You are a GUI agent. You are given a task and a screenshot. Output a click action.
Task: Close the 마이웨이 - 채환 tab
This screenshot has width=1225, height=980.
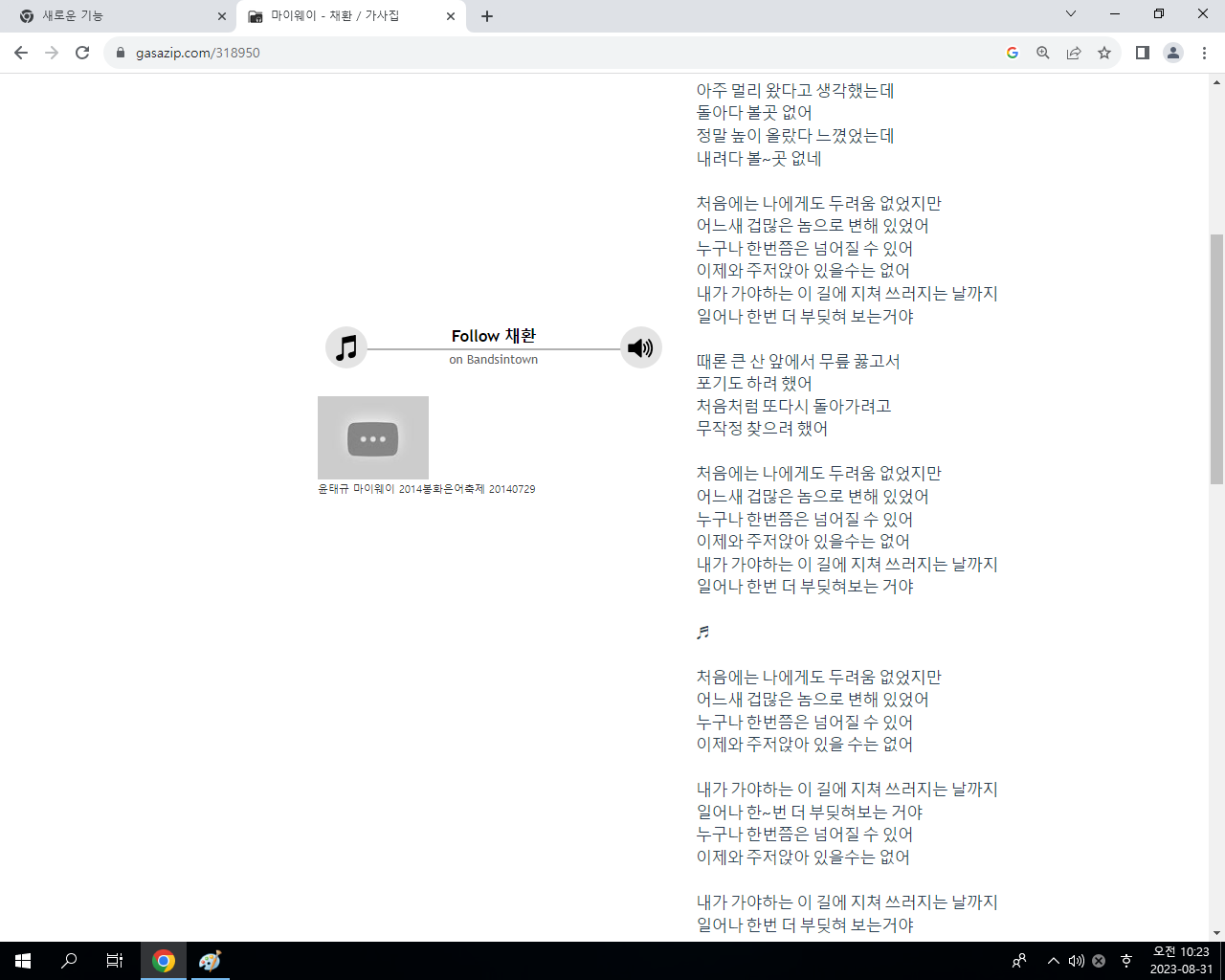[x=451, y=16]
